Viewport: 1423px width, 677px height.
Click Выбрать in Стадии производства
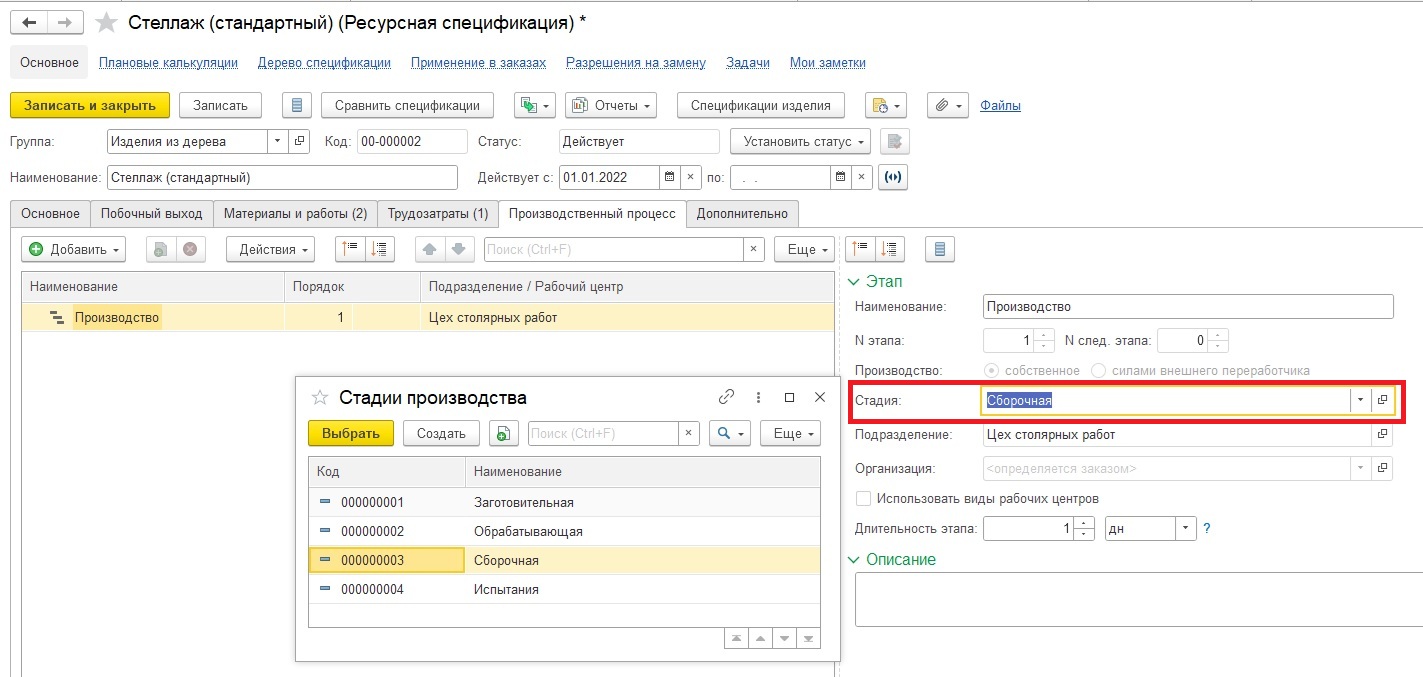tap(351, 433)
